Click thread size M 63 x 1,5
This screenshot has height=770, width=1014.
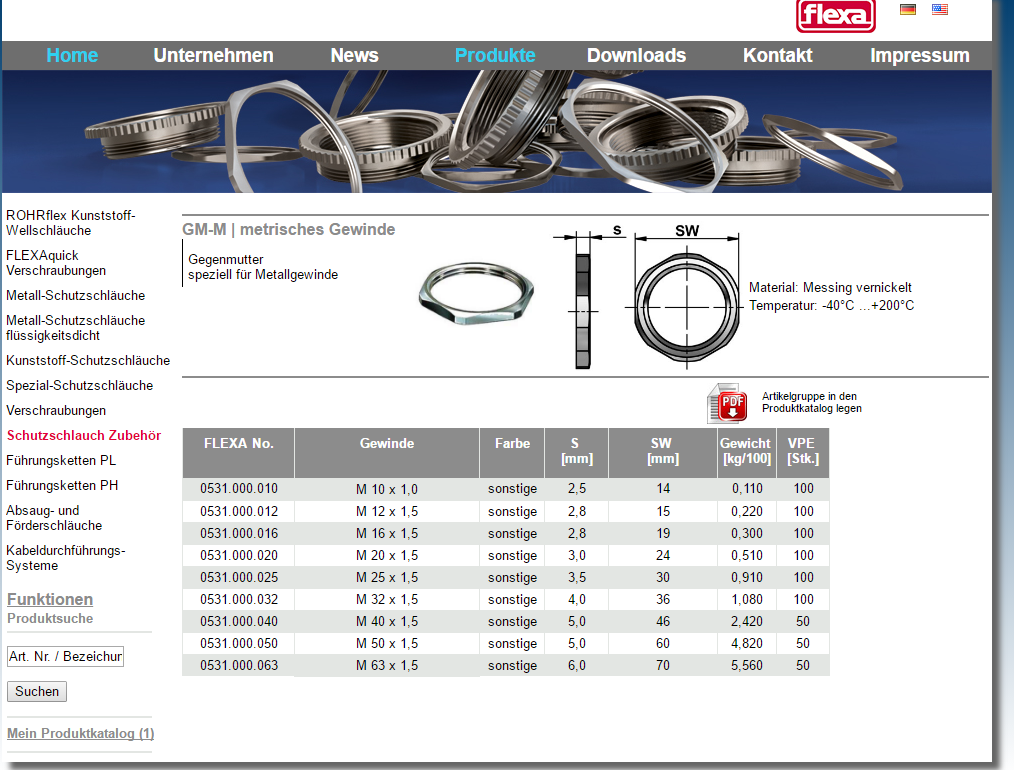click(387, 665)
